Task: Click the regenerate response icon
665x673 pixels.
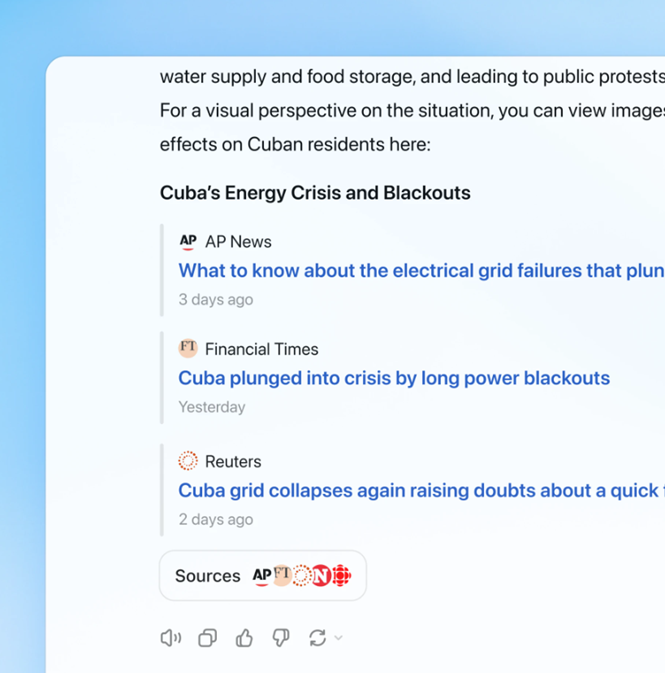Action: pos(317,638)
